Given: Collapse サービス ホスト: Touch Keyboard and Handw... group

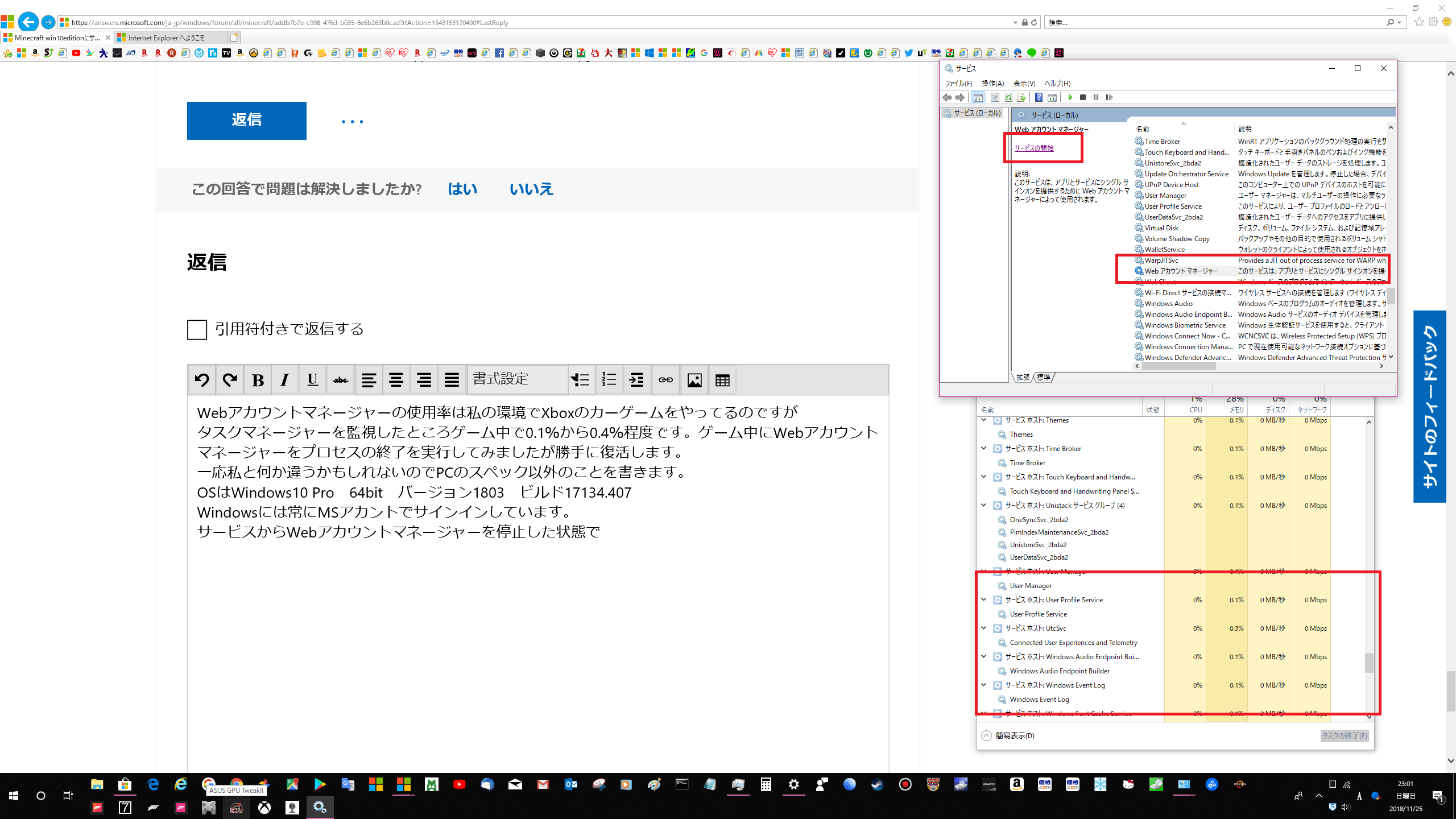Looking at the screenshot, I should pyautogui.click(x=983, y=477).
